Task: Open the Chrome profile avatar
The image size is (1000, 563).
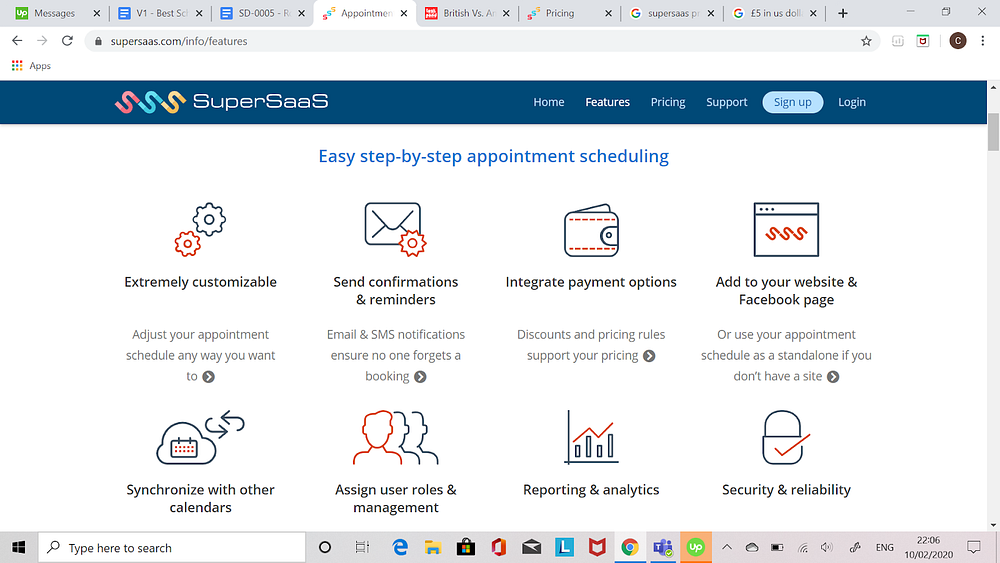Action: point(958,41)
